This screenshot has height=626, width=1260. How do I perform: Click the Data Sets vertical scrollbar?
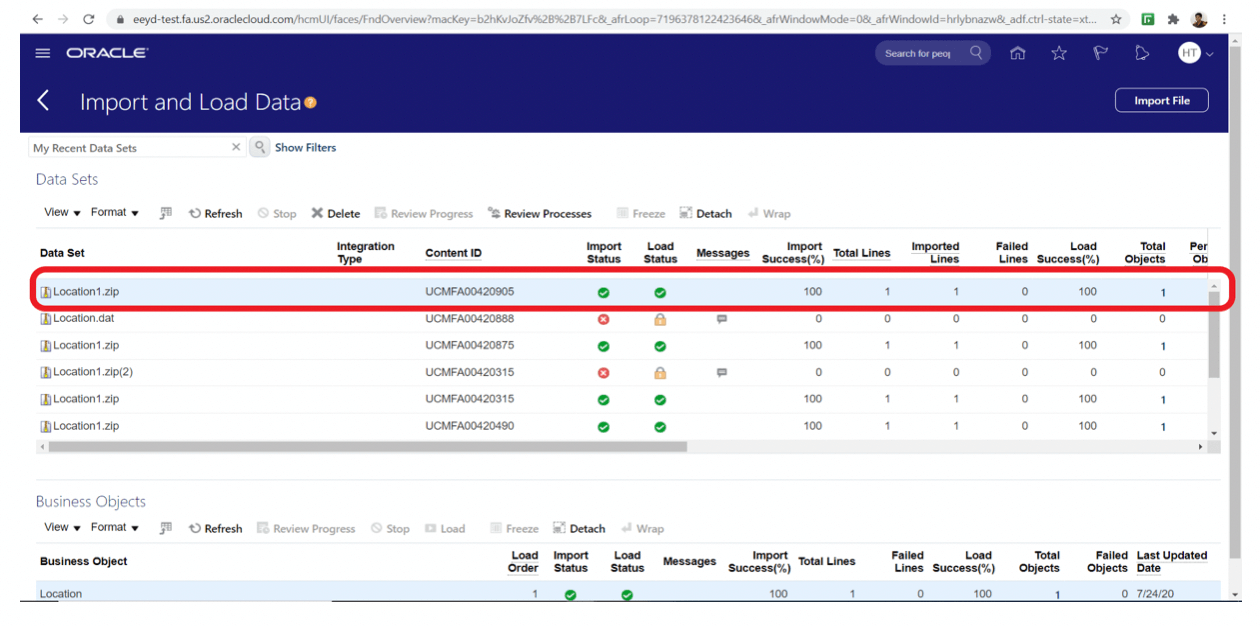click(x=1214, y=333)
